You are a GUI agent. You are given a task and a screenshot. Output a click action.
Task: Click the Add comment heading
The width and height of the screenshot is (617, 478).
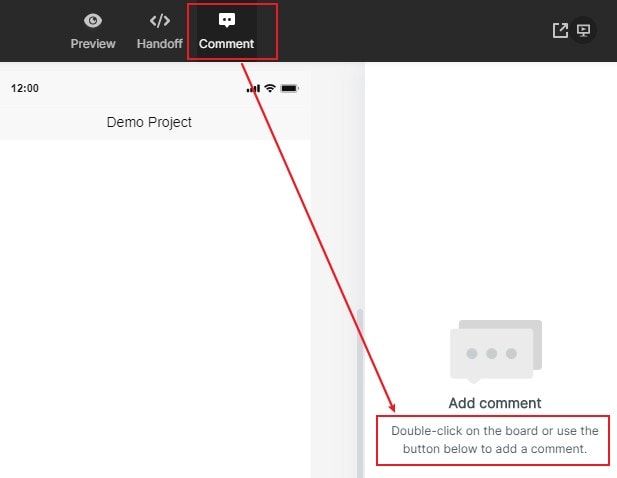coord(495,403)
